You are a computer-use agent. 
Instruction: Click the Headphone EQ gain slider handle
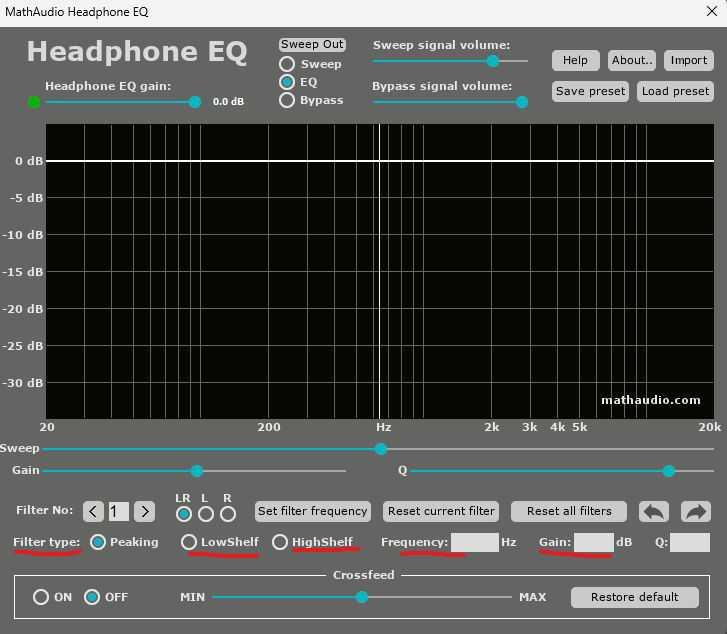(195, 102)
